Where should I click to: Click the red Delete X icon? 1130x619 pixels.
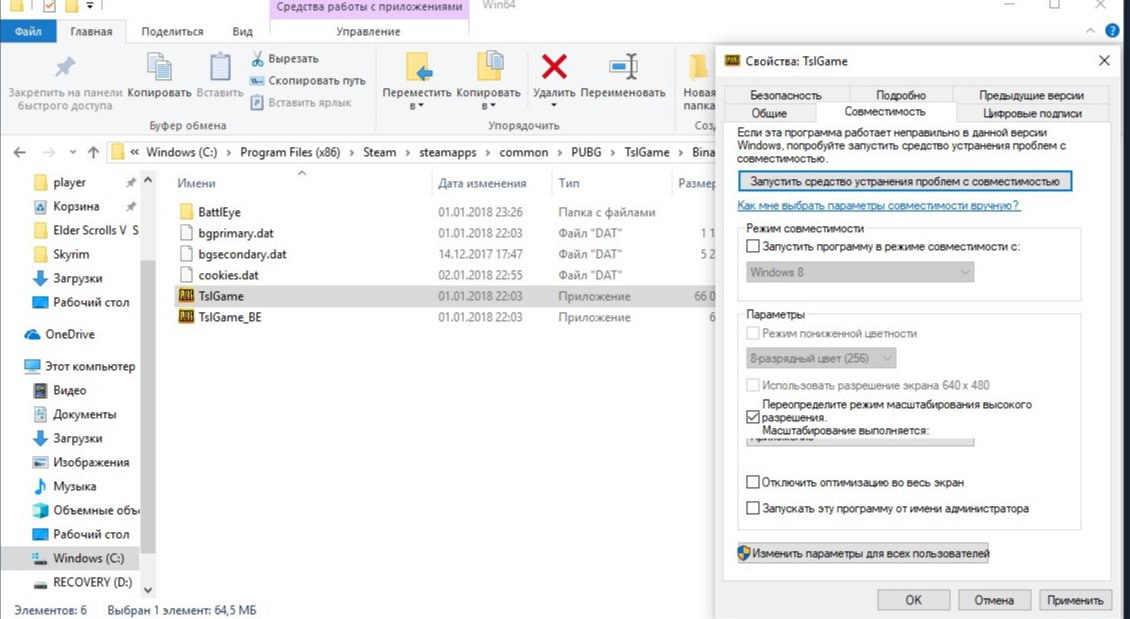[x=554, y=67]
